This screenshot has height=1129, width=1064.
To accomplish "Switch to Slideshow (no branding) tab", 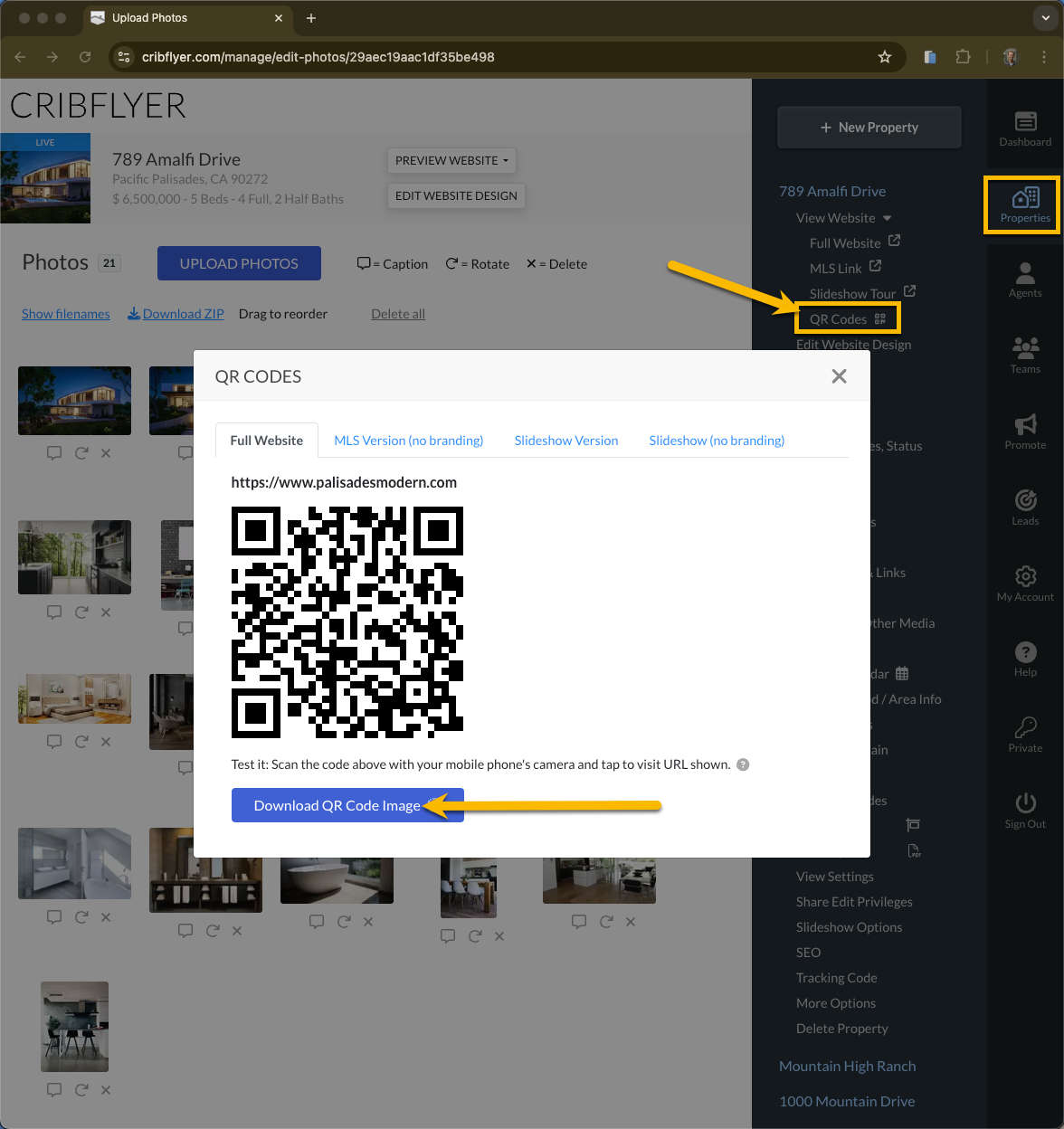I will point(717,441).
